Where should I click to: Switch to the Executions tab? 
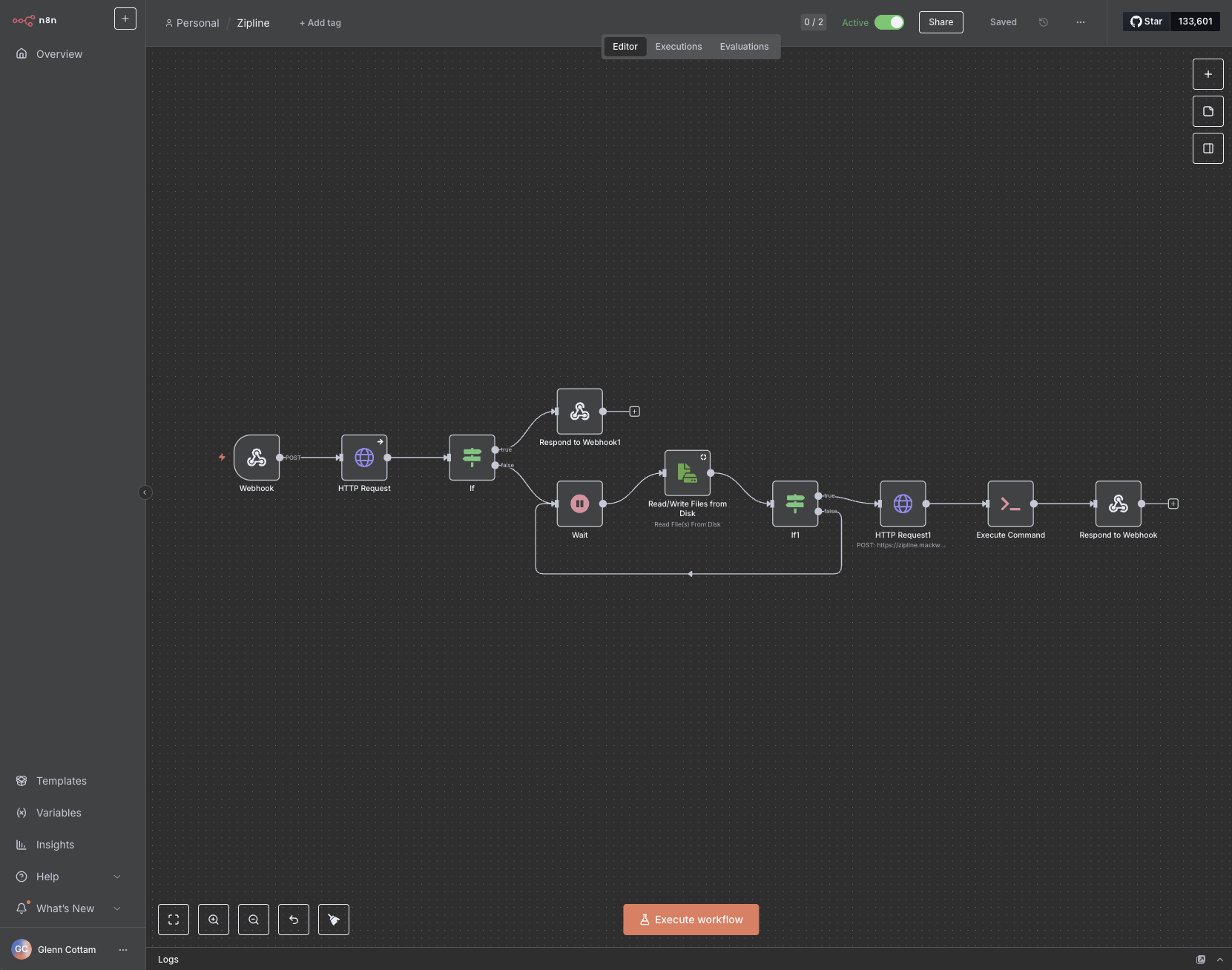pyautogui.click(x=678, y=47)
